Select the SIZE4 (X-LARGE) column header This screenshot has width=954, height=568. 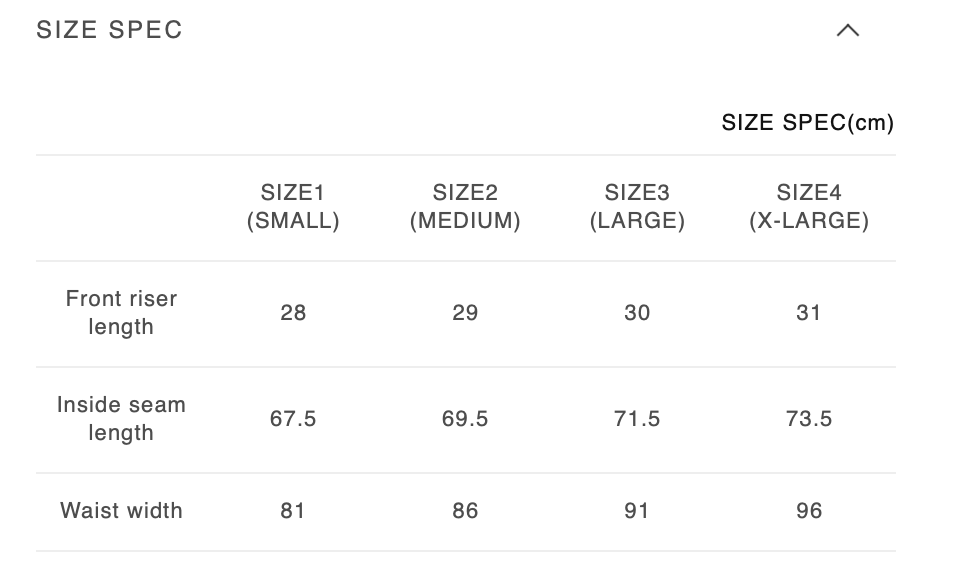809,207
